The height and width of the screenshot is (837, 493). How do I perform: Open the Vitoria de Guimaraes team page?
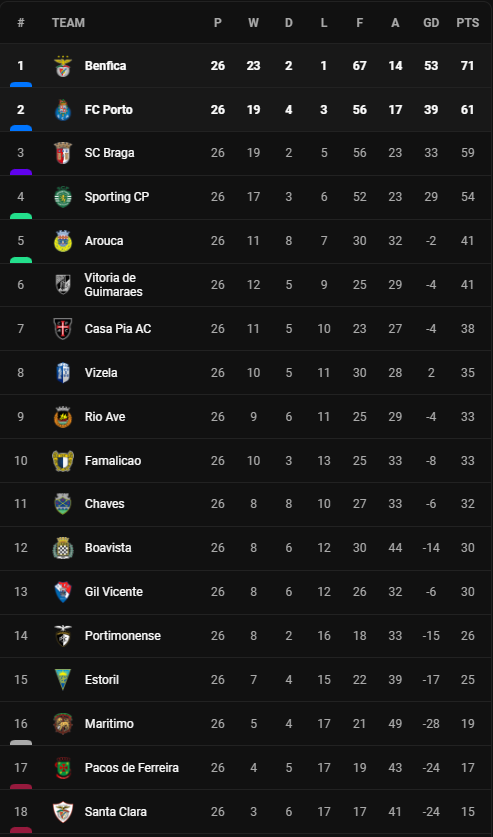click(x=114, y=285)
